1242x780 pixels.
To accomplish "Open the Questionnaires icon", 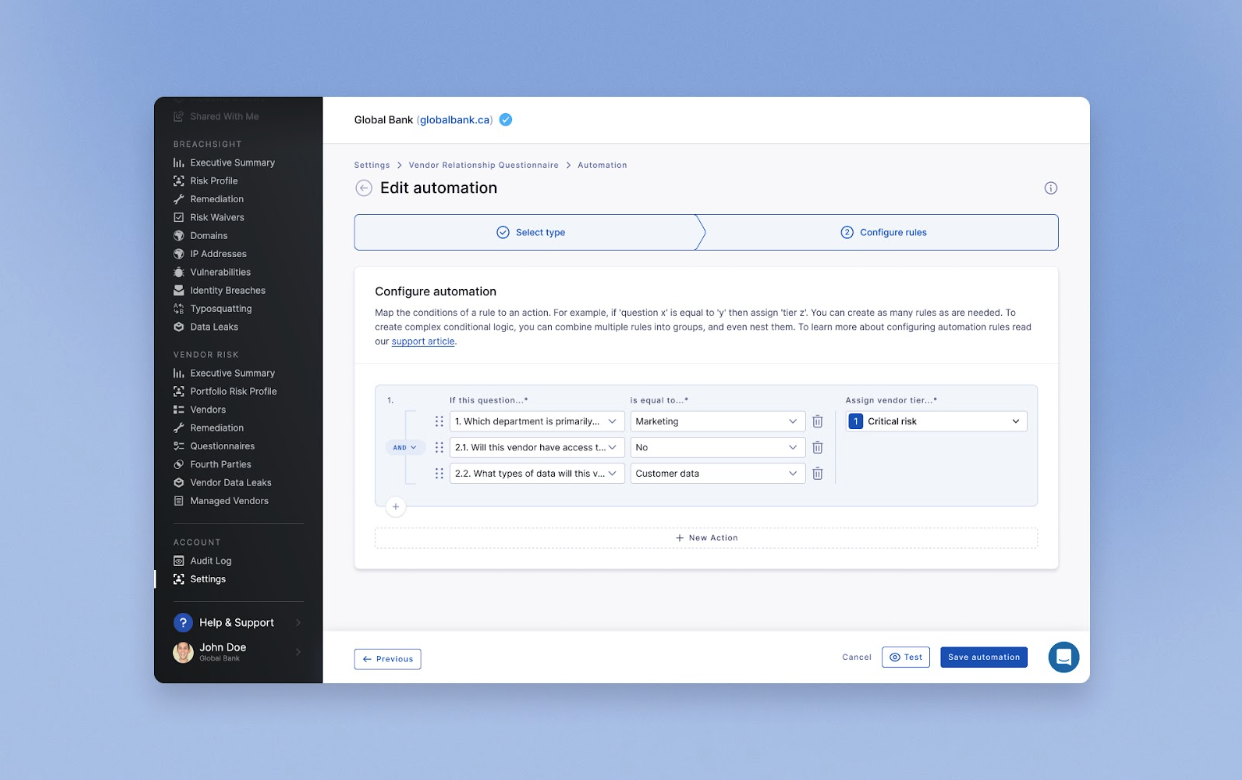I will [179, 446].
